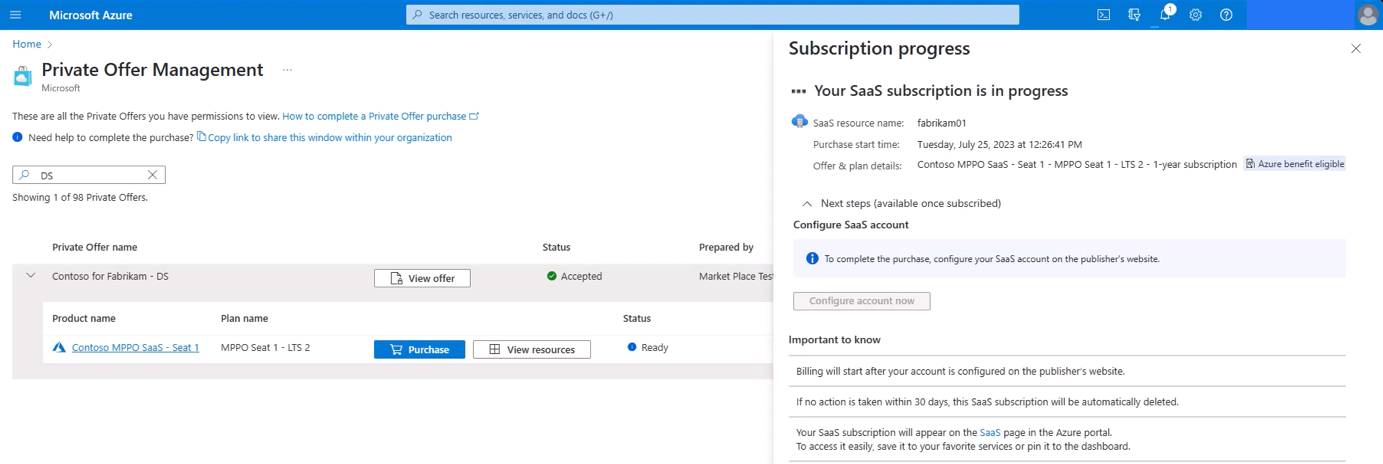Open the Contoso MPPO SaaS - Seat 1 link
1383x464 pixels.
(135, 348)
